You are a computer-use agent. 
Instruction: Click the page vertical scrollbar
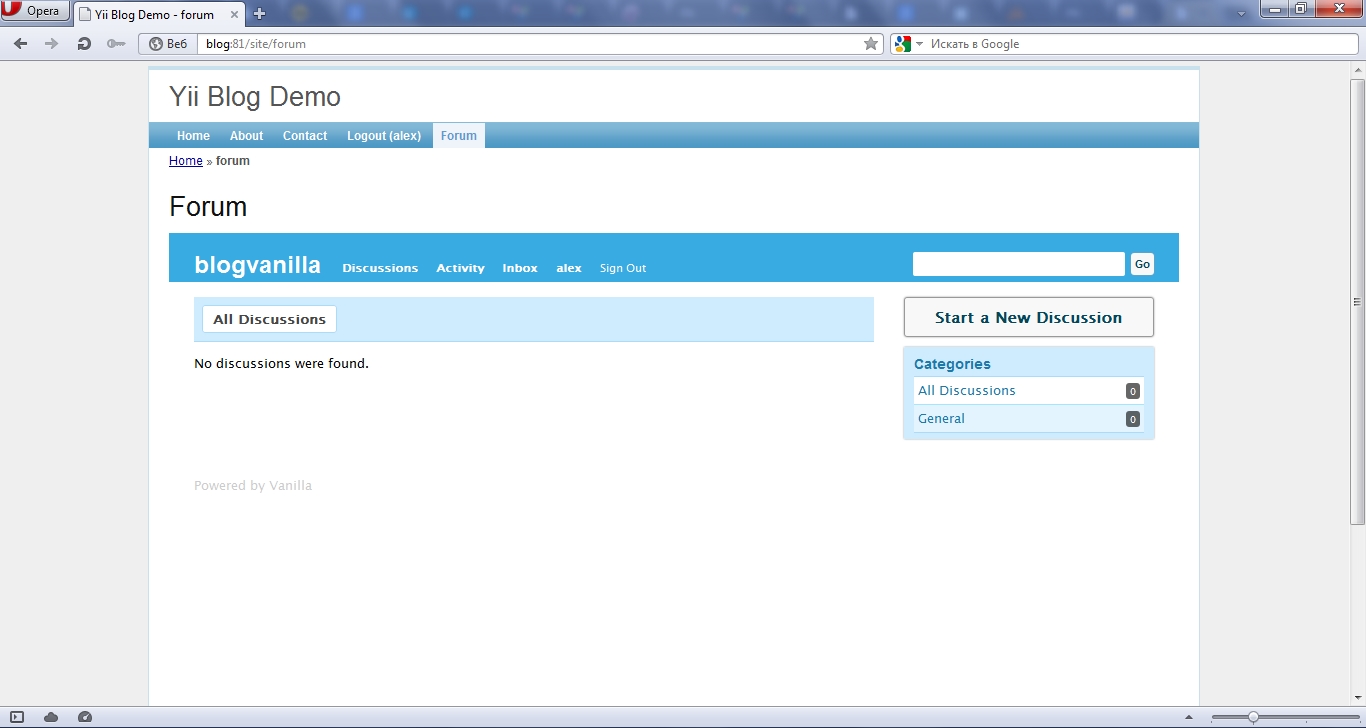click(x=1357, y=301)
